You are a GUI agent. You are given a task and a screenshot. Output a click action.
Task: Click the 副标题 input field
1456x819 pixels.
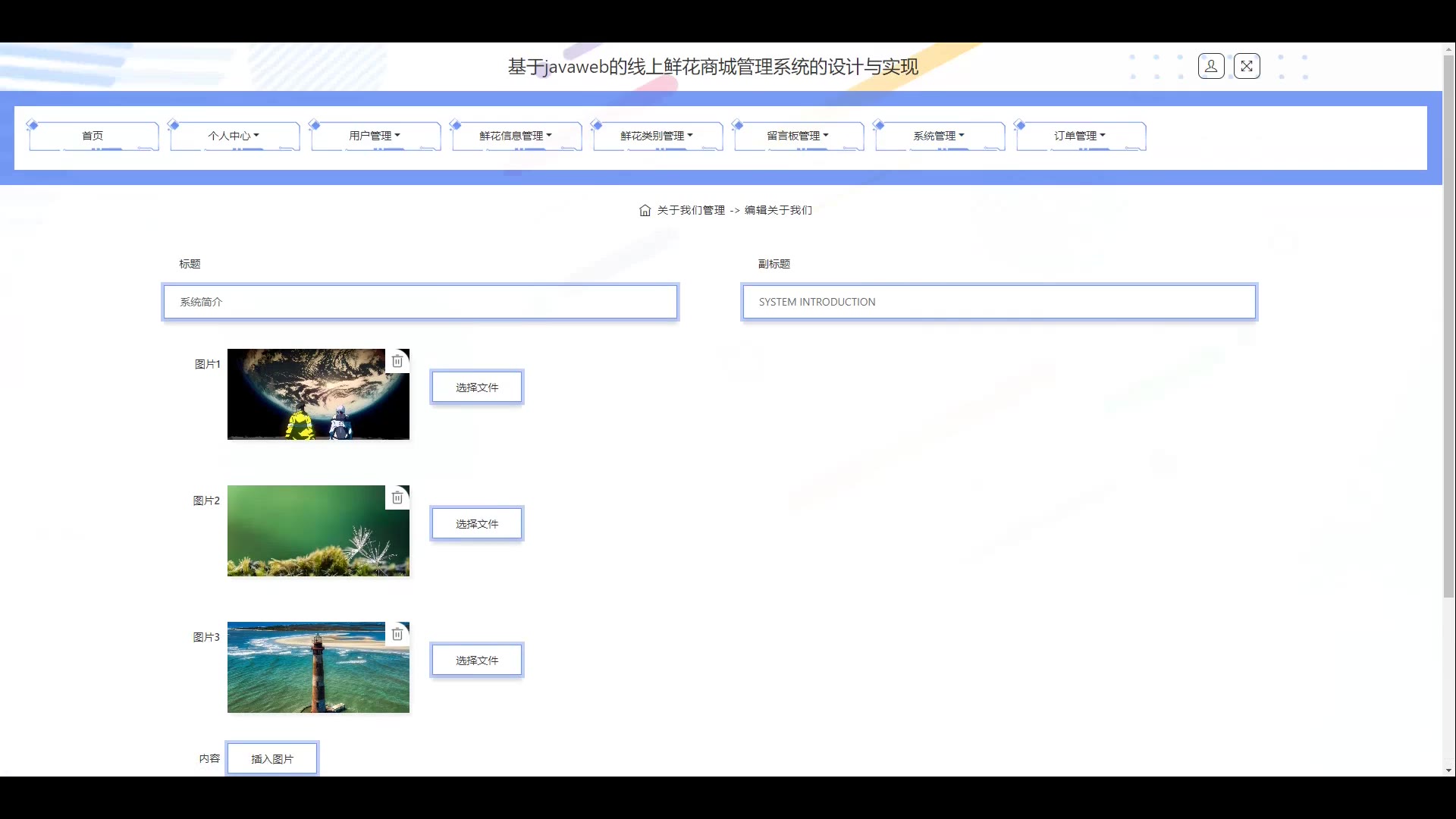[999, 302]
